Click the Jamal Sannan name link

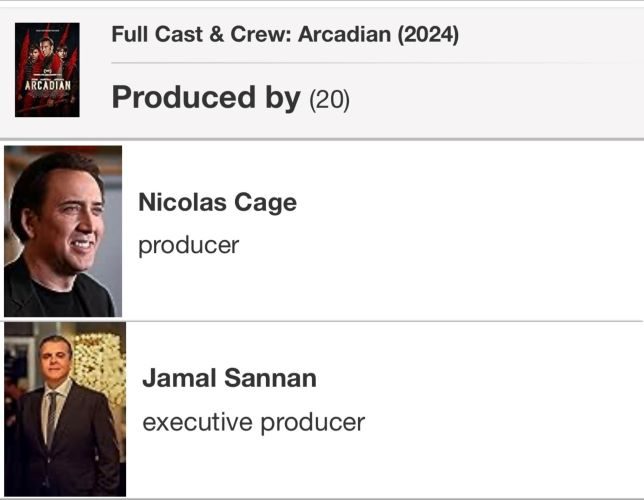[x=229, y=378]
